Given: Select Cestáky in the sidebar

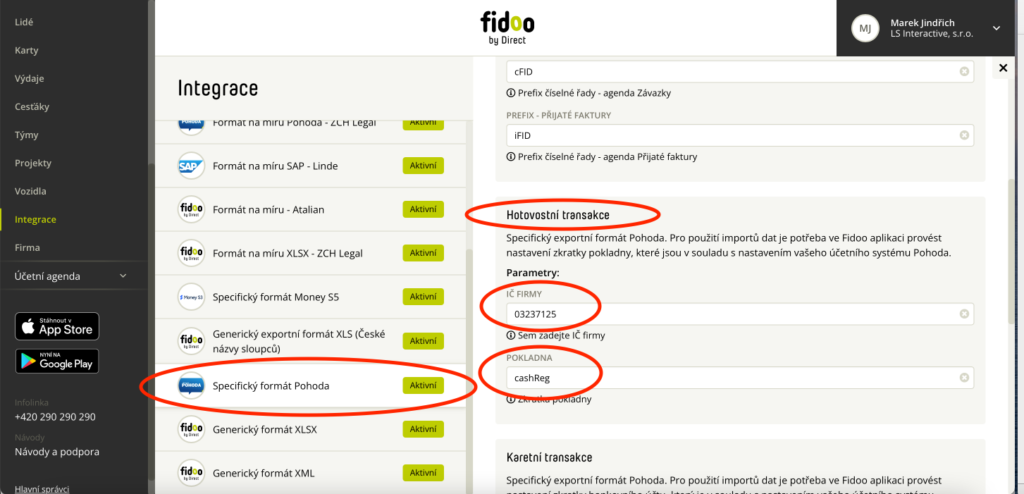Looking at the screenshot, I should pos(32,107).
